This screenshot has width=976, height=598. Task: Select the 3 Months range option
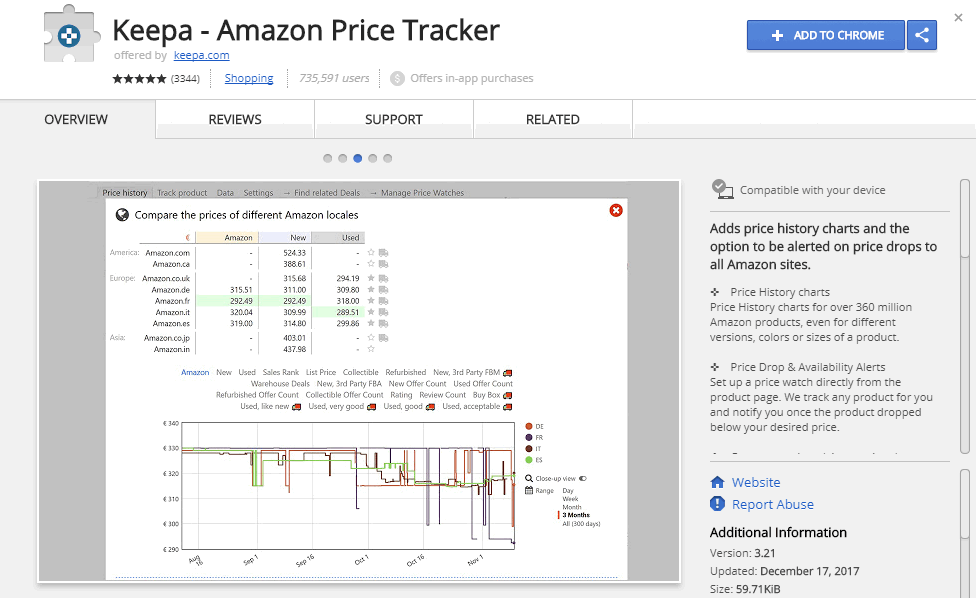576,515
